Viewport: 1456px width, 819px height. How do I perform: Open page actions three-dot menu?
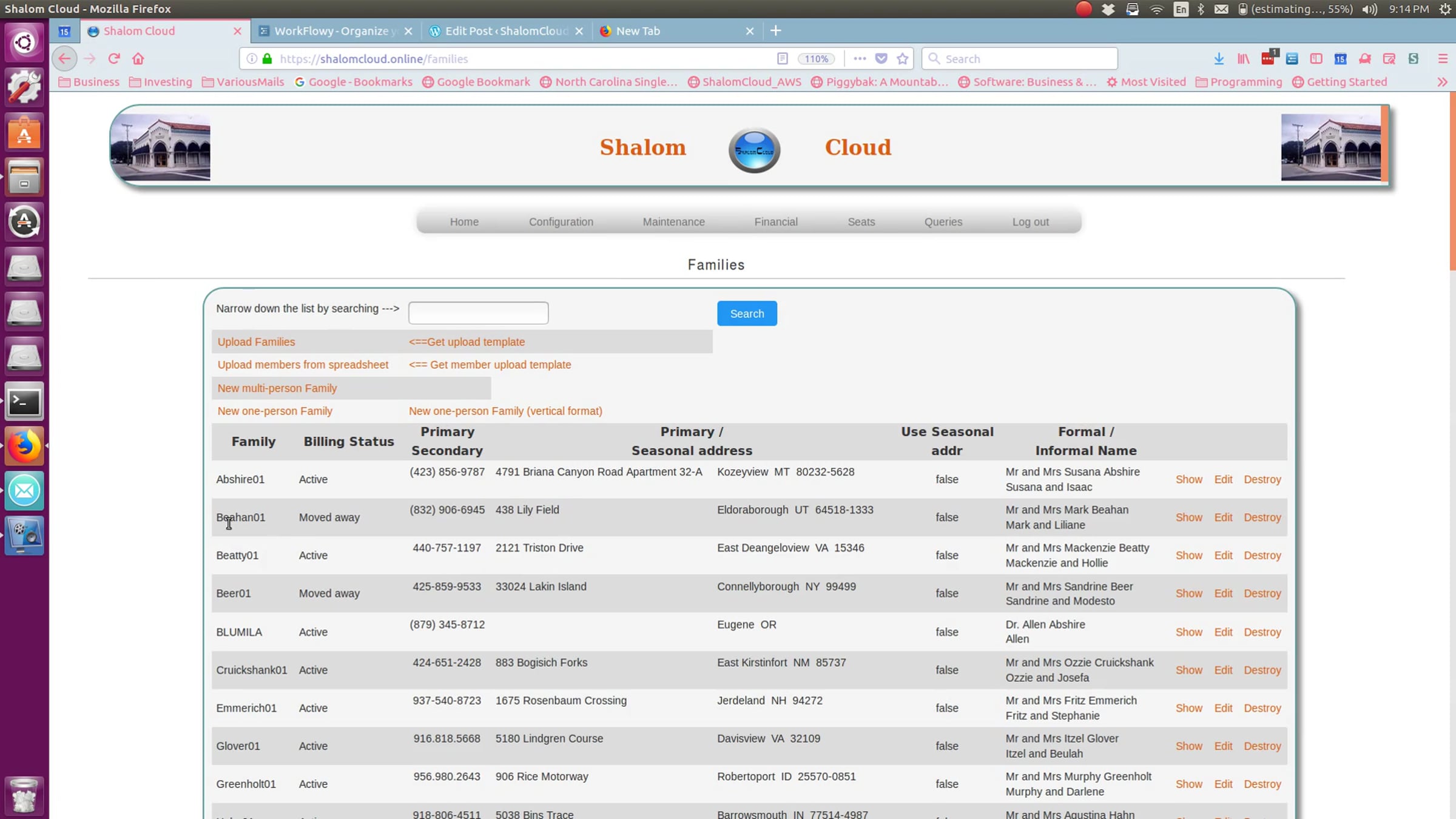point(860,58)
